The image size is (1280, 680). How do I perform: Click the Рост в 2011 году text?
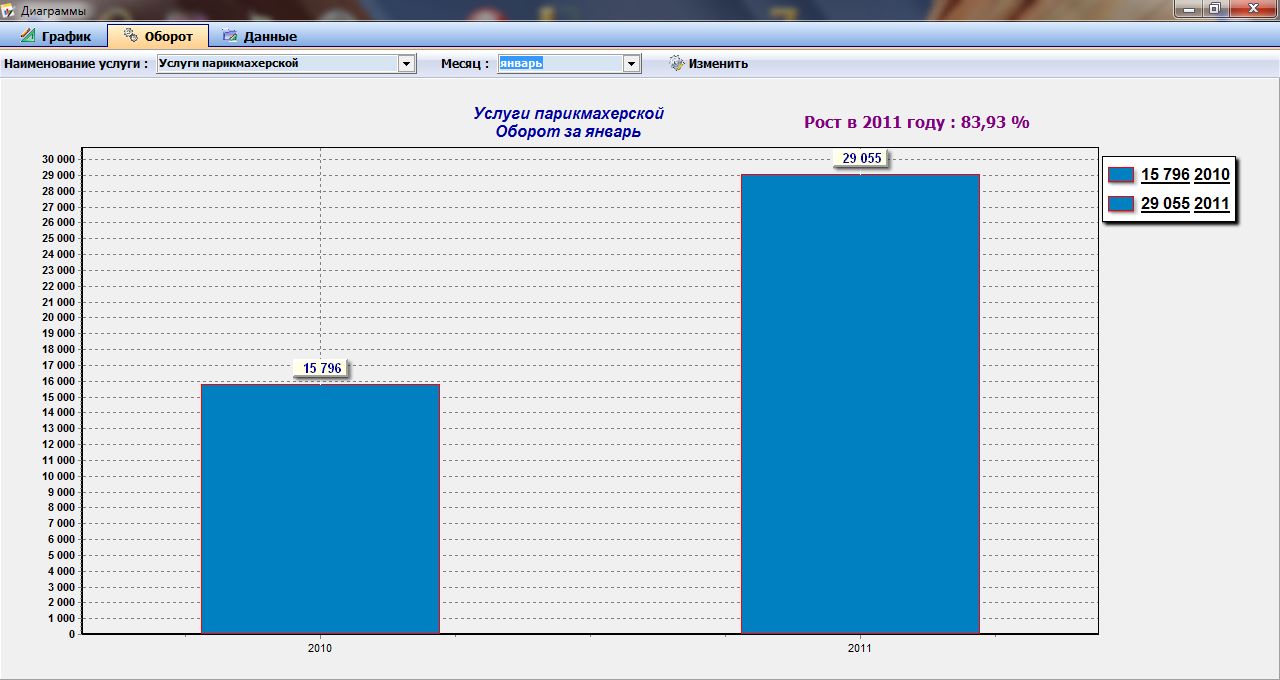917,122
